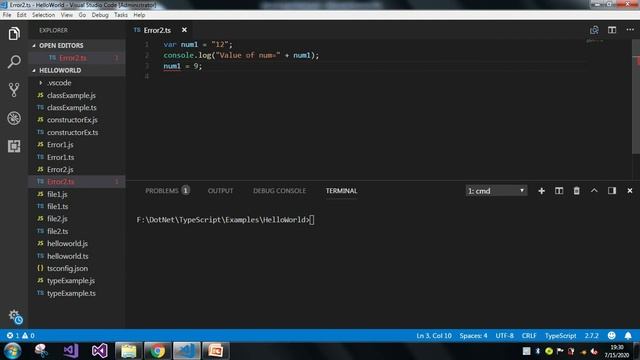
Task: Open the Explorer view in activity bar
Action: [x=14, y=33]
